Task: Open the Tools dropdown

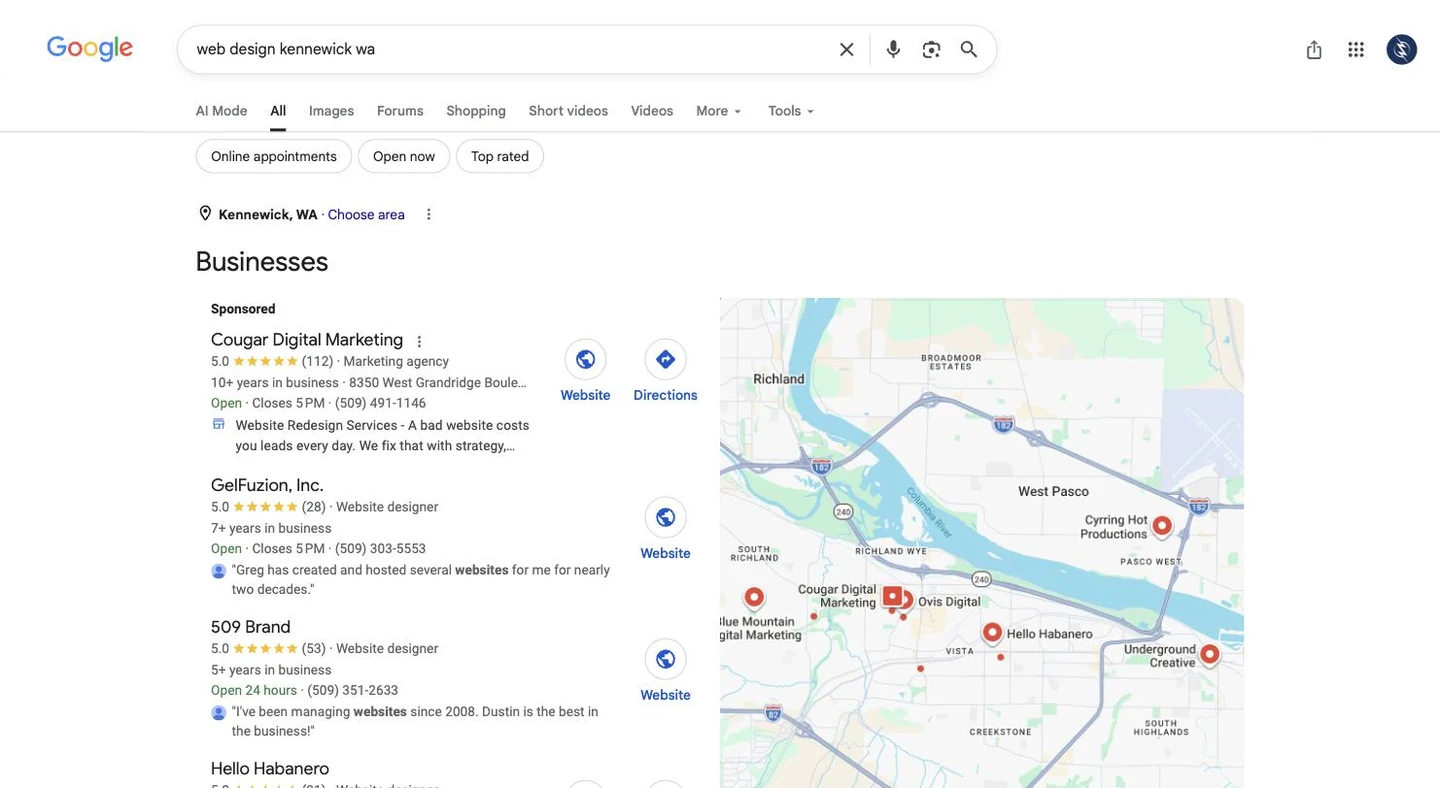Action: click(x=791, y=111)
